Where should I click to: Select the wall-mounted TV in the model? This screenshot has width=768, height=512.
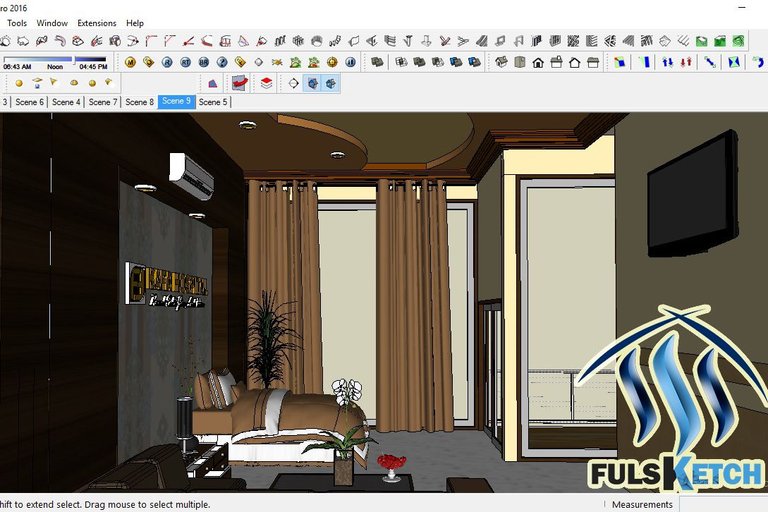pos(693,194)
